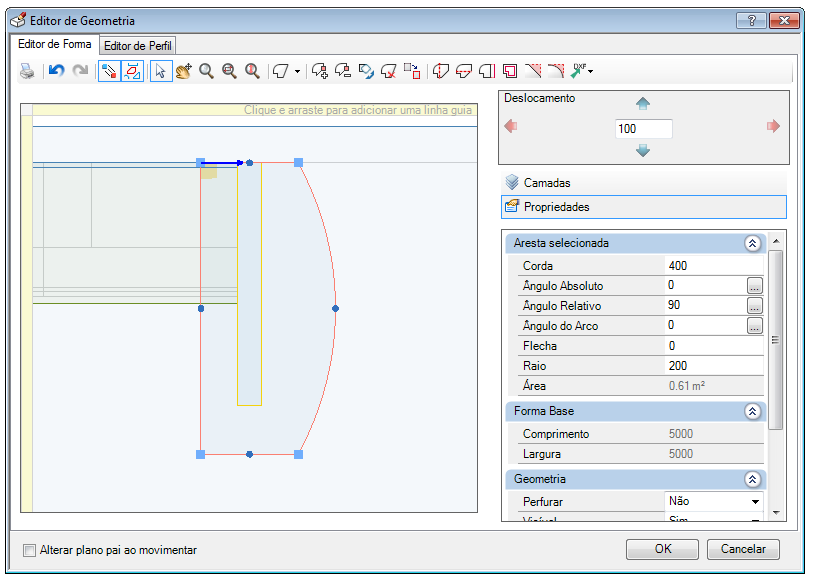
Task: Move shape right with Deslocamento arrow
Action: point(773,126)
